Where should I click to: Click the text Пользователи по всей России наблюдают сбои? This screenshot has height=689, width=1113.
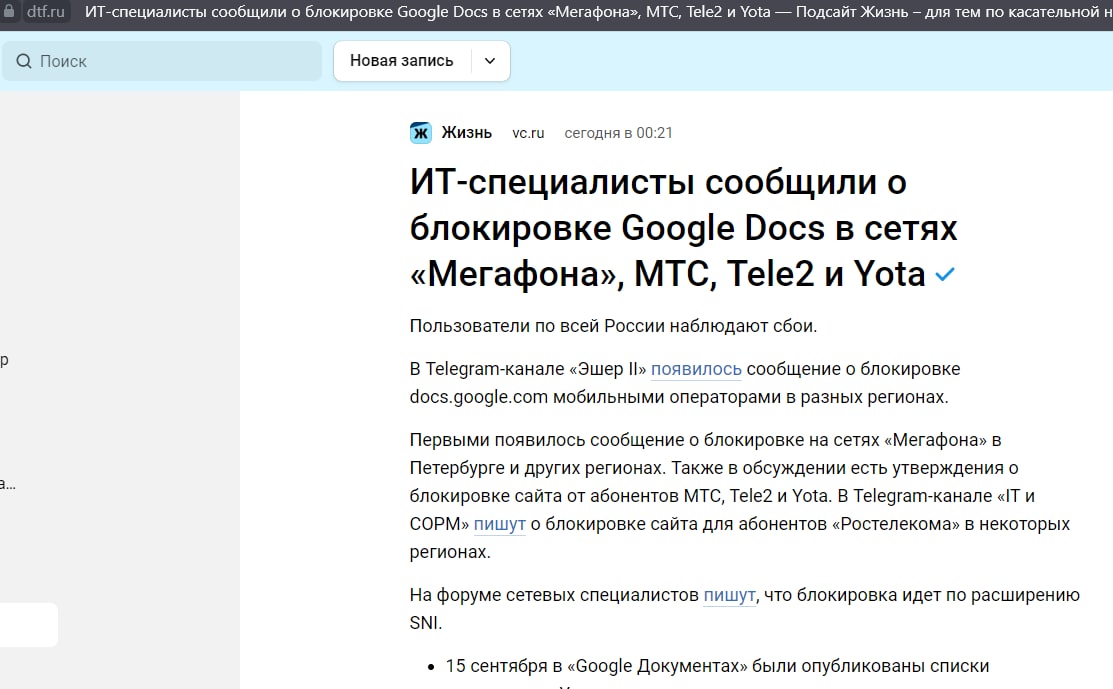click(613, 326)
